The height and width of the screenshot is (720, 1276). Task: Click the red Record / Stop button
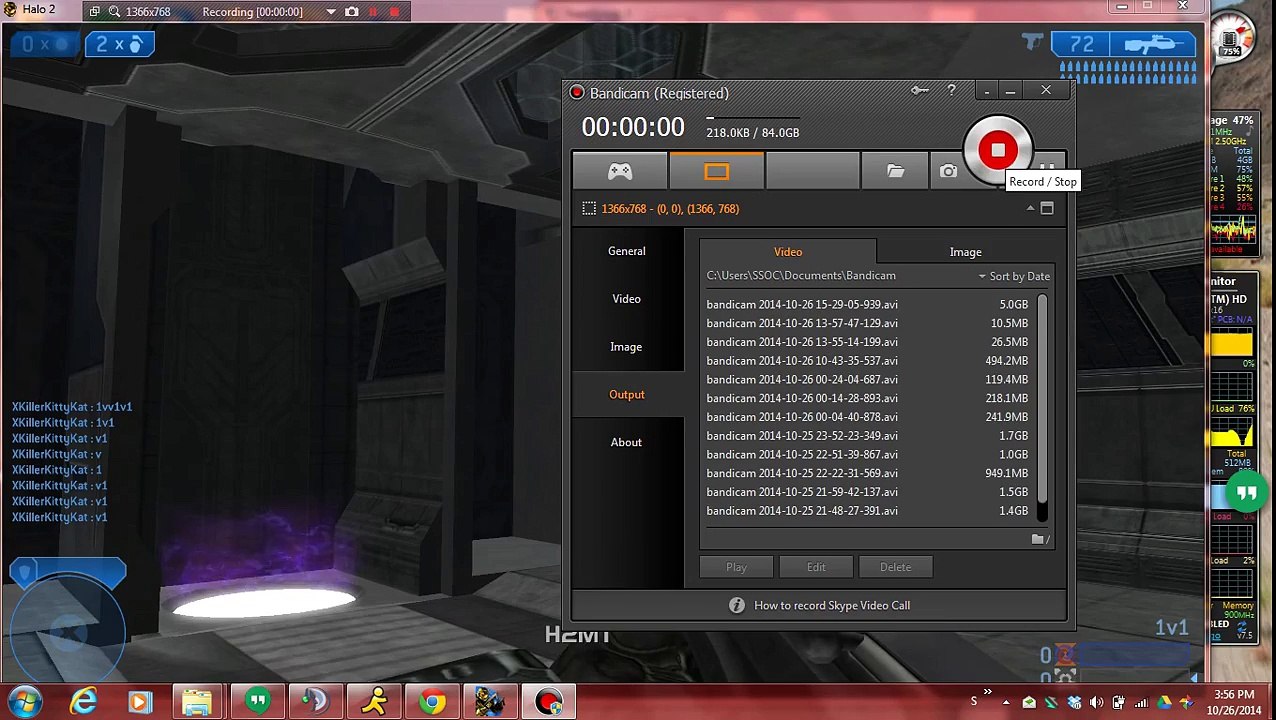(997, 151)
